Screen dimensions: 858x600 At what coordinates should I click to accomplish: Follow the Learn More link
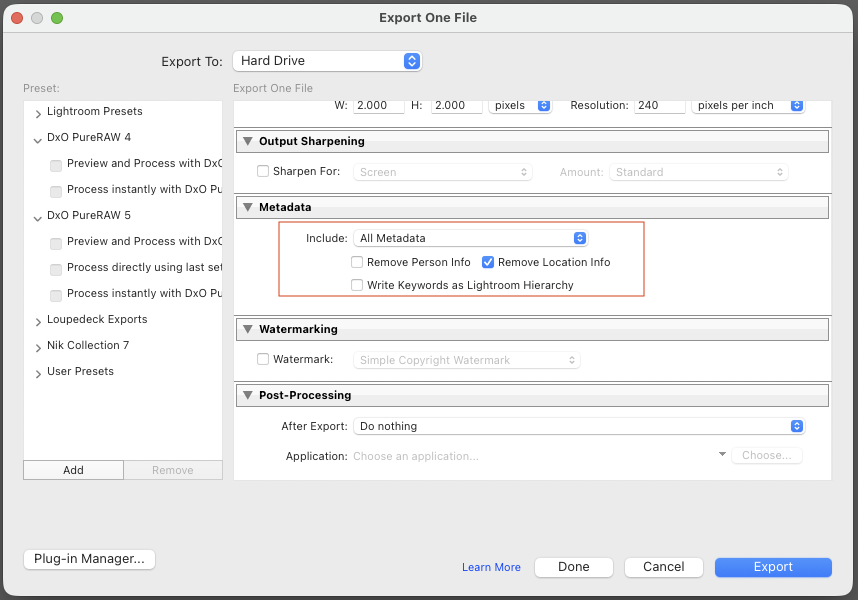pyautogui.click(x=491, y=567)
